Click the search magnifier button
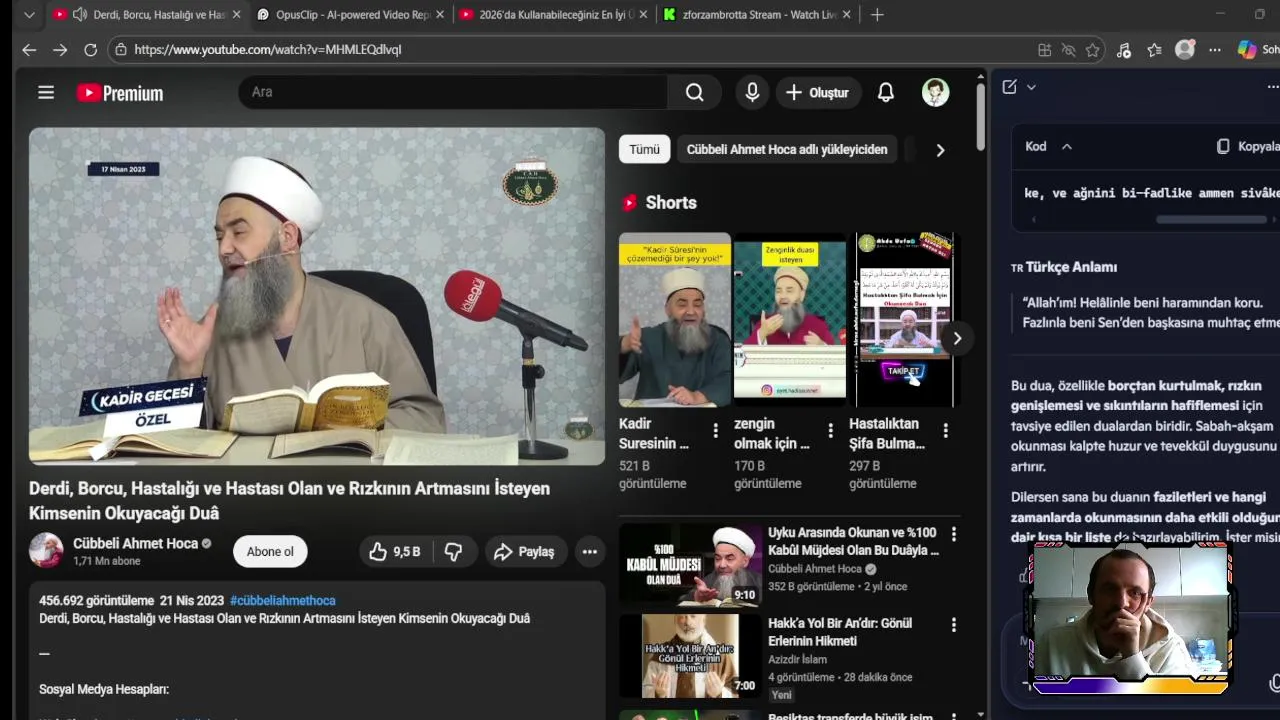This screenshot has width=1280, height=720. point(694,92)
